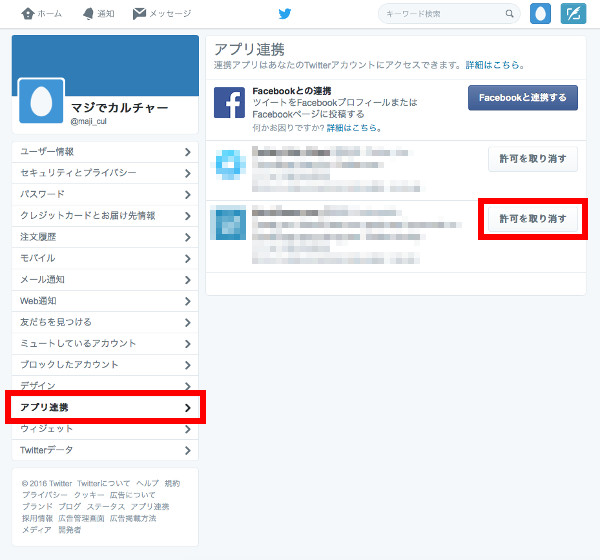This screenshot has width=600, height=560.
Task: Type in the キーワード検索 search field
Action: coord(442,14)
